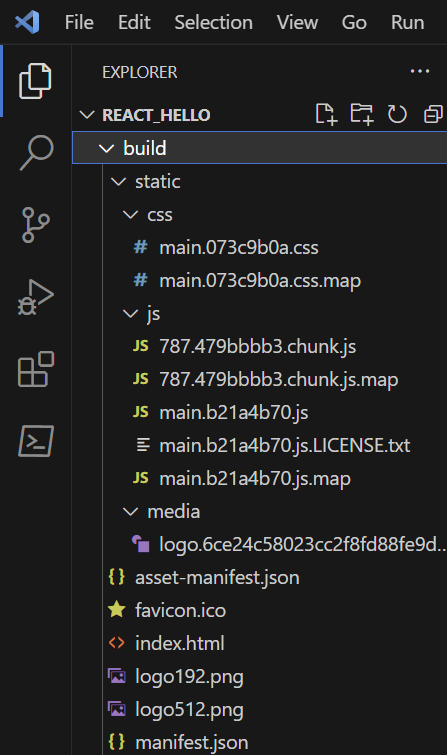Select the media folder label

(x=173, y=511)
